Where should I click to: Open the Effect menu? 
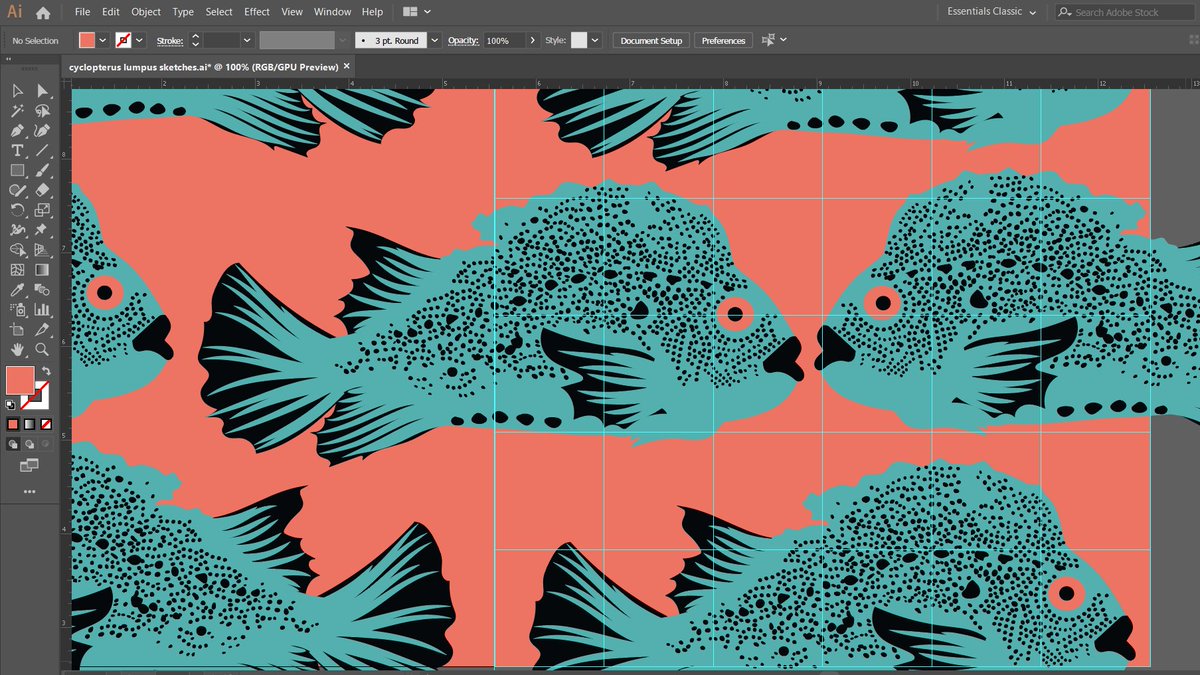coord(257,12)
